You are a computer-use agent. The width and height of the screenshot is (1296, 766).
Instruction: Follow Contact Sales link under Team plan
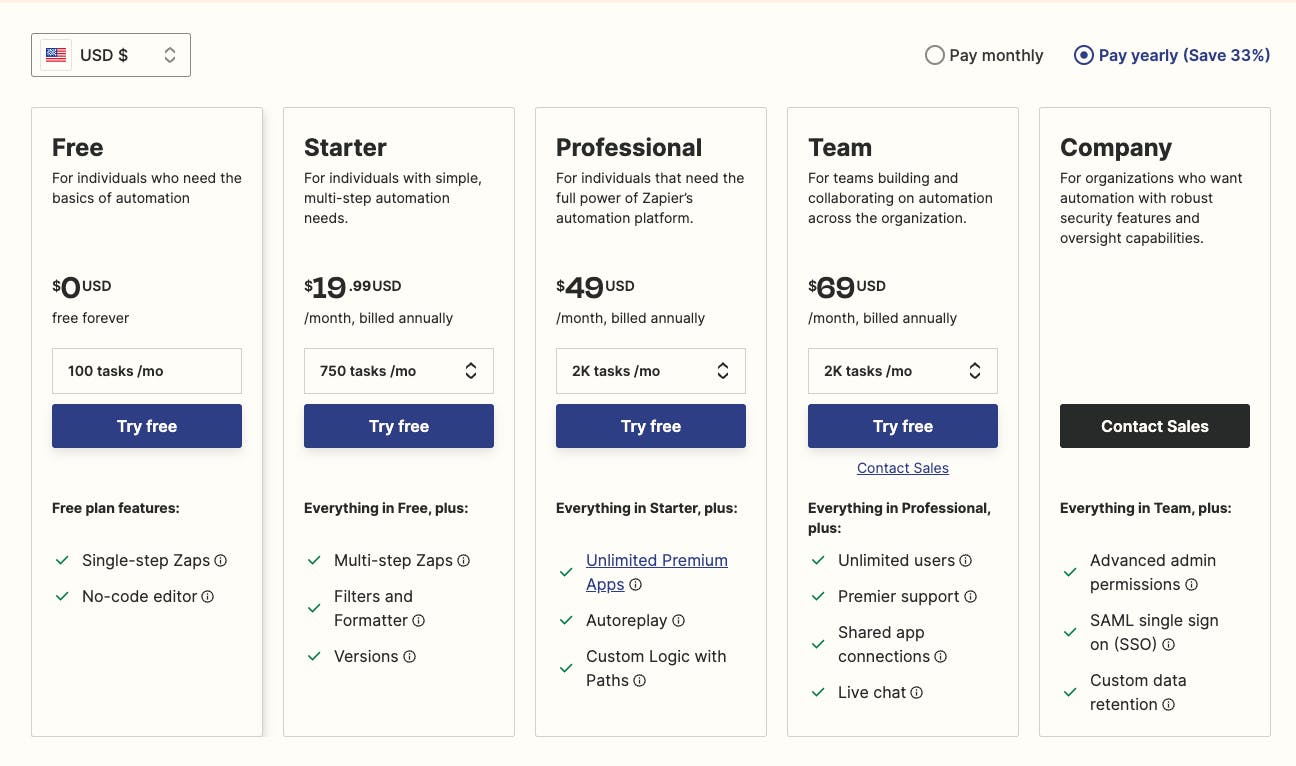tap(903, 468)
